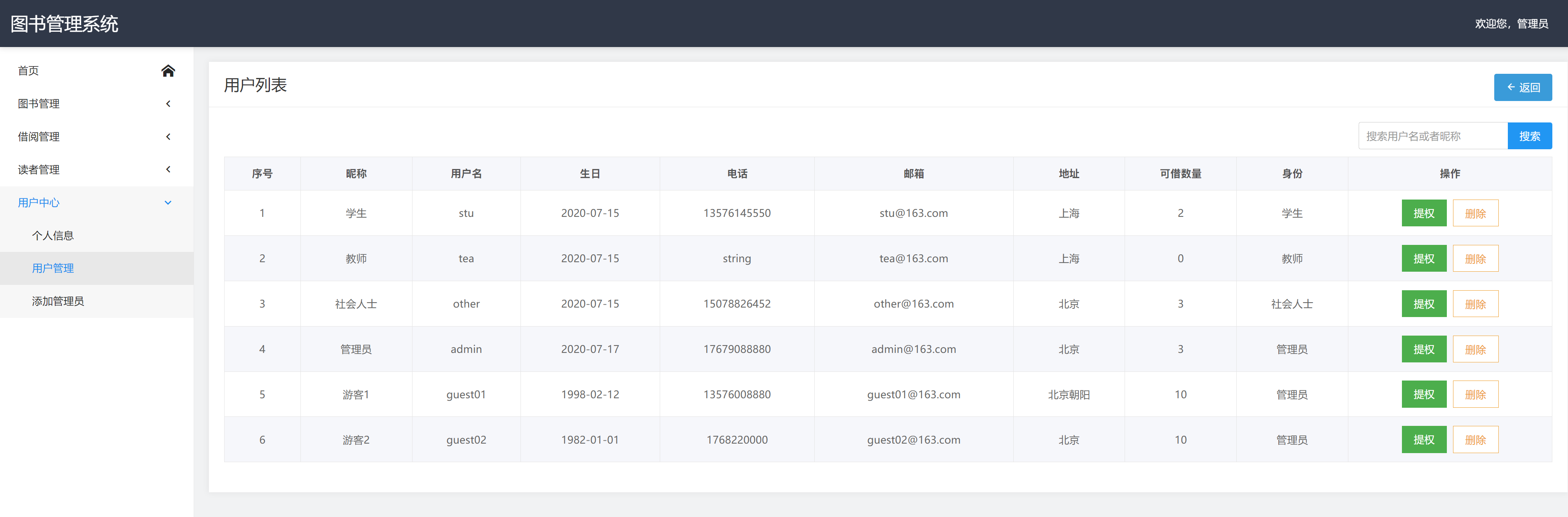The width and height of the screenshot is (1568, 517).
Task: Select 用户中心 in the sidebar
Action: coord(97,203)
